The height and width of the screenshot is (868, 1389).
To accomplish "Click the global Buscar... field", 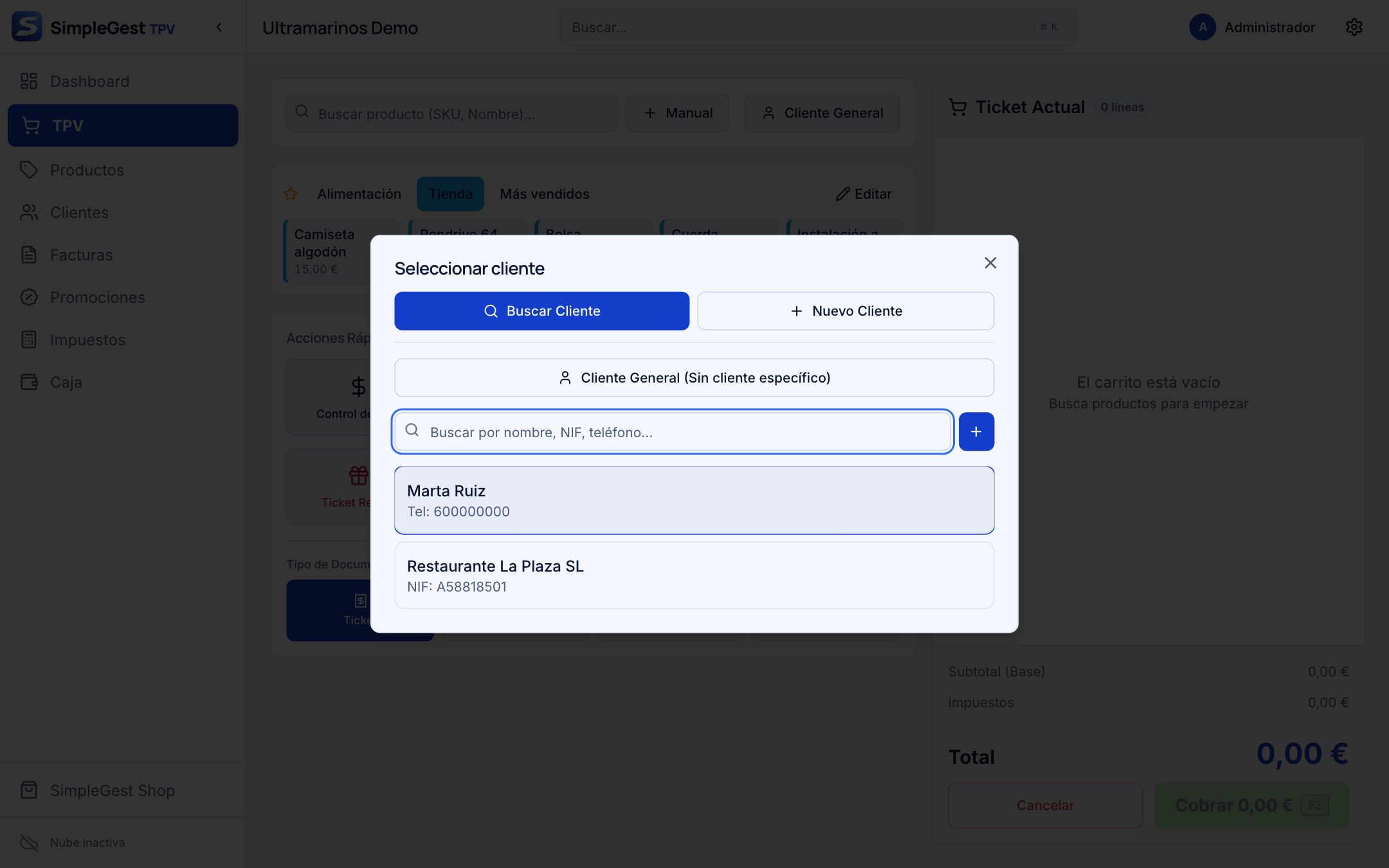I will click(817, 27).
